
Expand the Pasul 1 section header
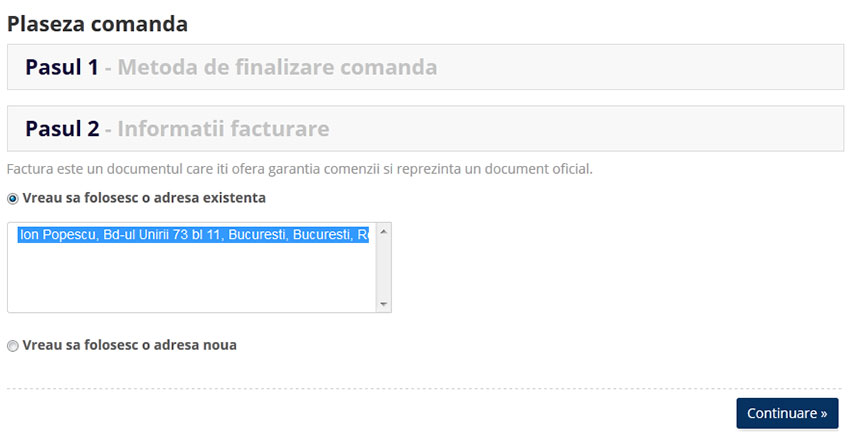click(x=425, y=67)
